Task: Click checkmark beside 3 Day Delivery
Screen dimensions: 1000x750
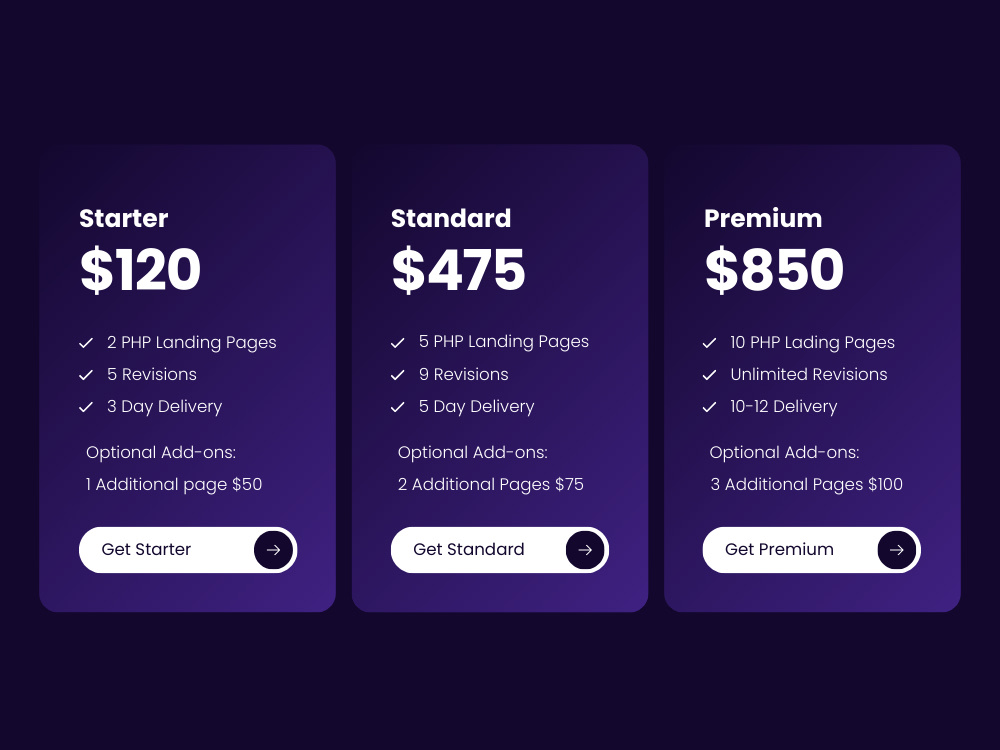Action: 86,407
